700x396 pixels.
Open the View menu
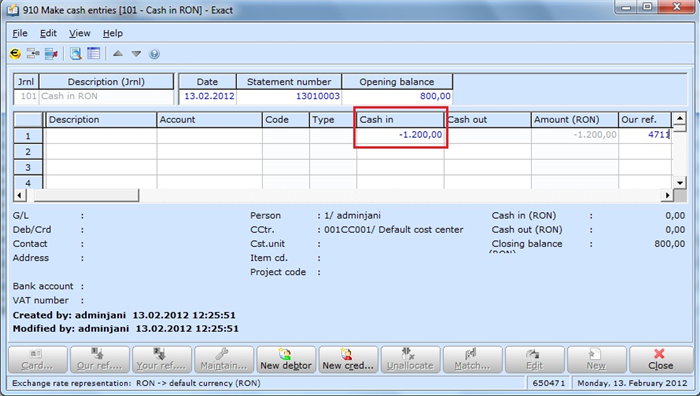79,33
